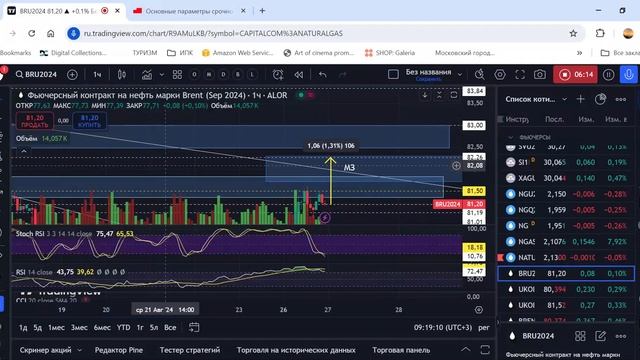Viewport: 640px width, 360px height.
Task: Open chart settings hexagon icon
Action: [x=500, y=74]
